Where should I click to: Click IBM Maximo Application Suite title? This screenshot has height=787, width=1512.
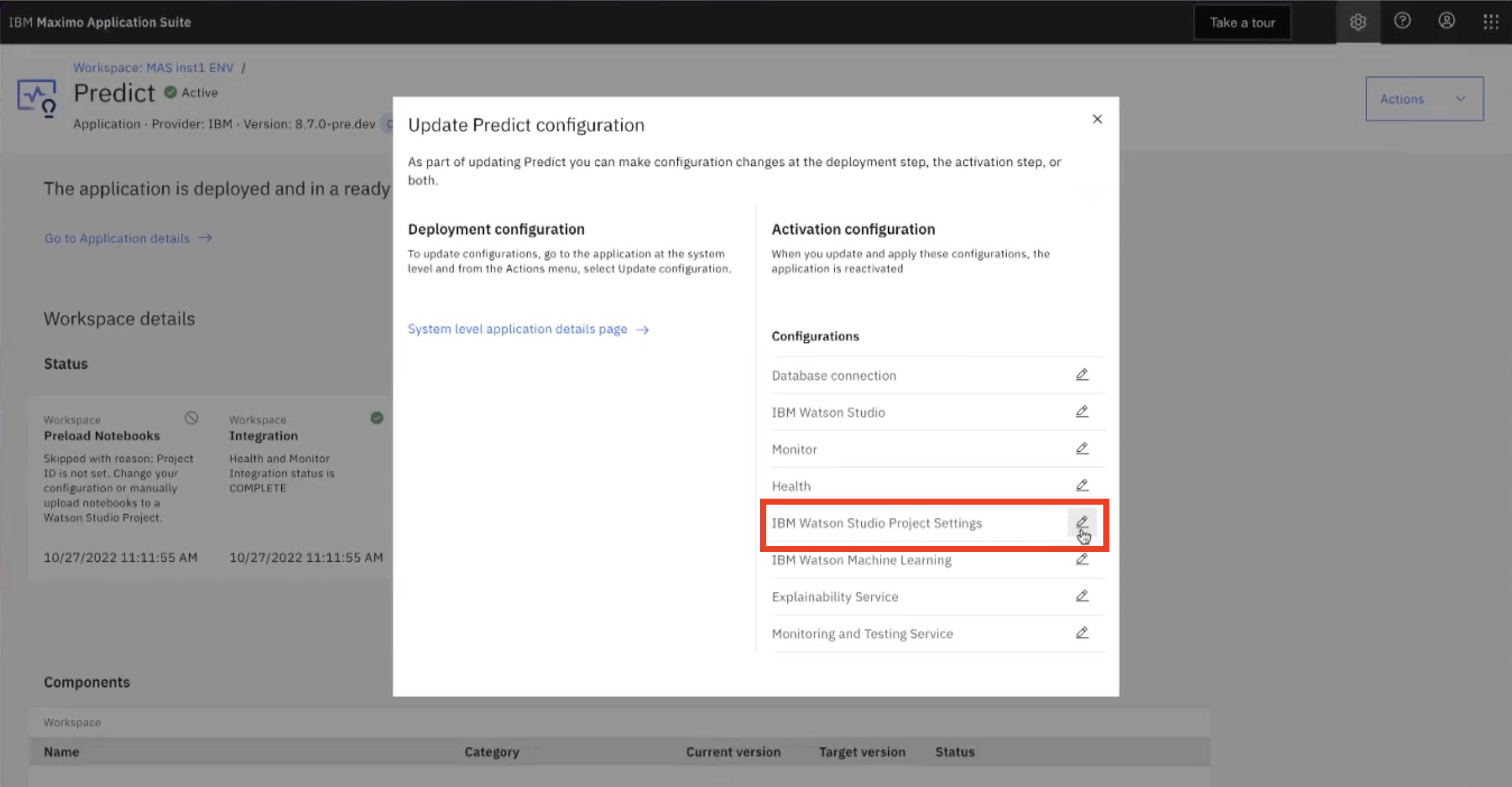coord(100,22)
